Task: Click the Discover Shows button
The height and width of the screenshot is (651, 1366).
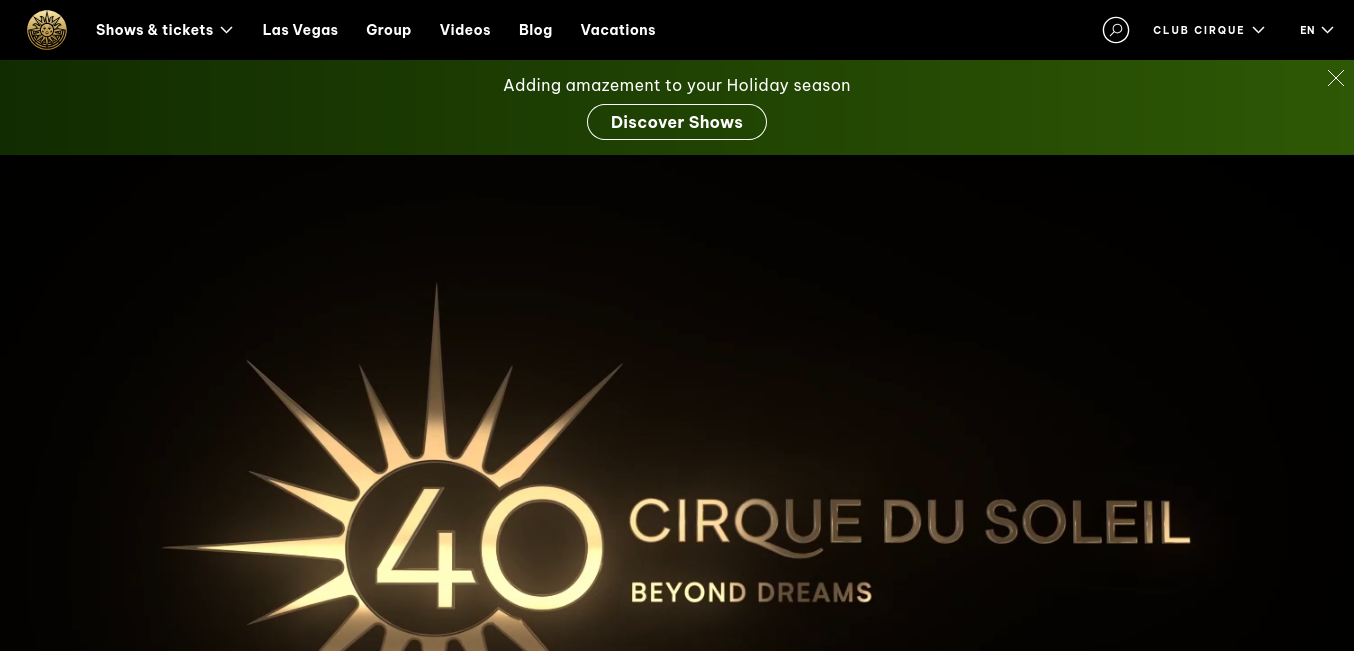Action: click(x=677, y=122)
